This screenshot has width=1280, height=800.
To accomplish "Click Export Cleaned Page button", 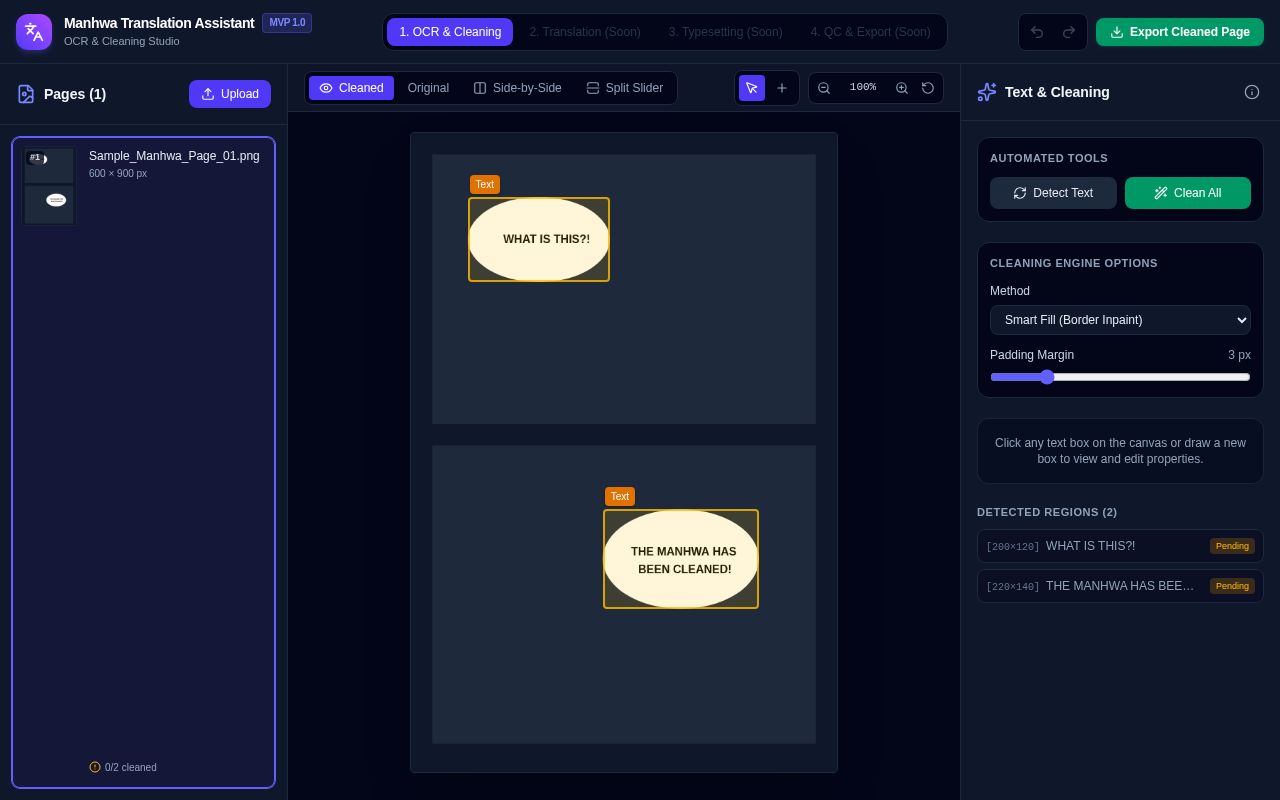I will [1180, 32].
